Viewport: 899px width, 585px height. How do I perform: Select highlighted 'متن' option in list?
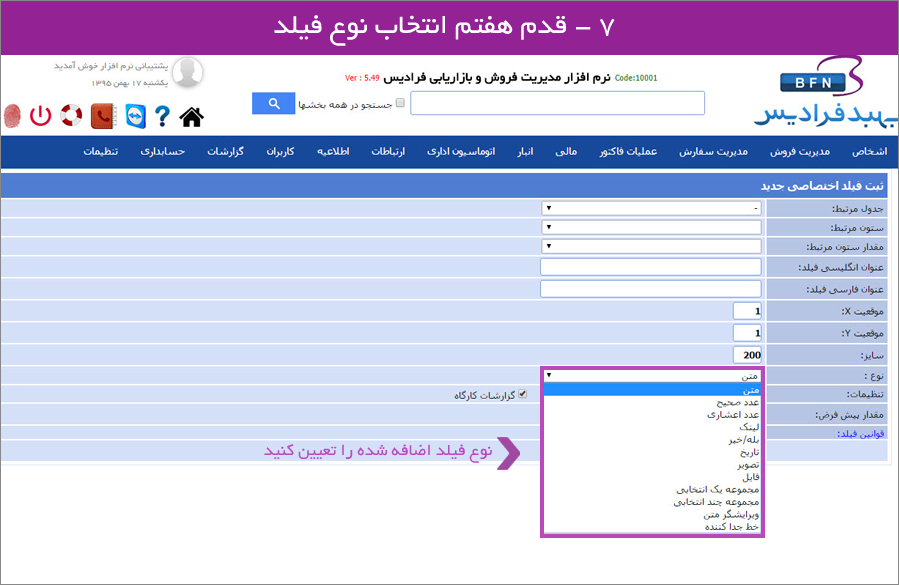pos(652,390)
